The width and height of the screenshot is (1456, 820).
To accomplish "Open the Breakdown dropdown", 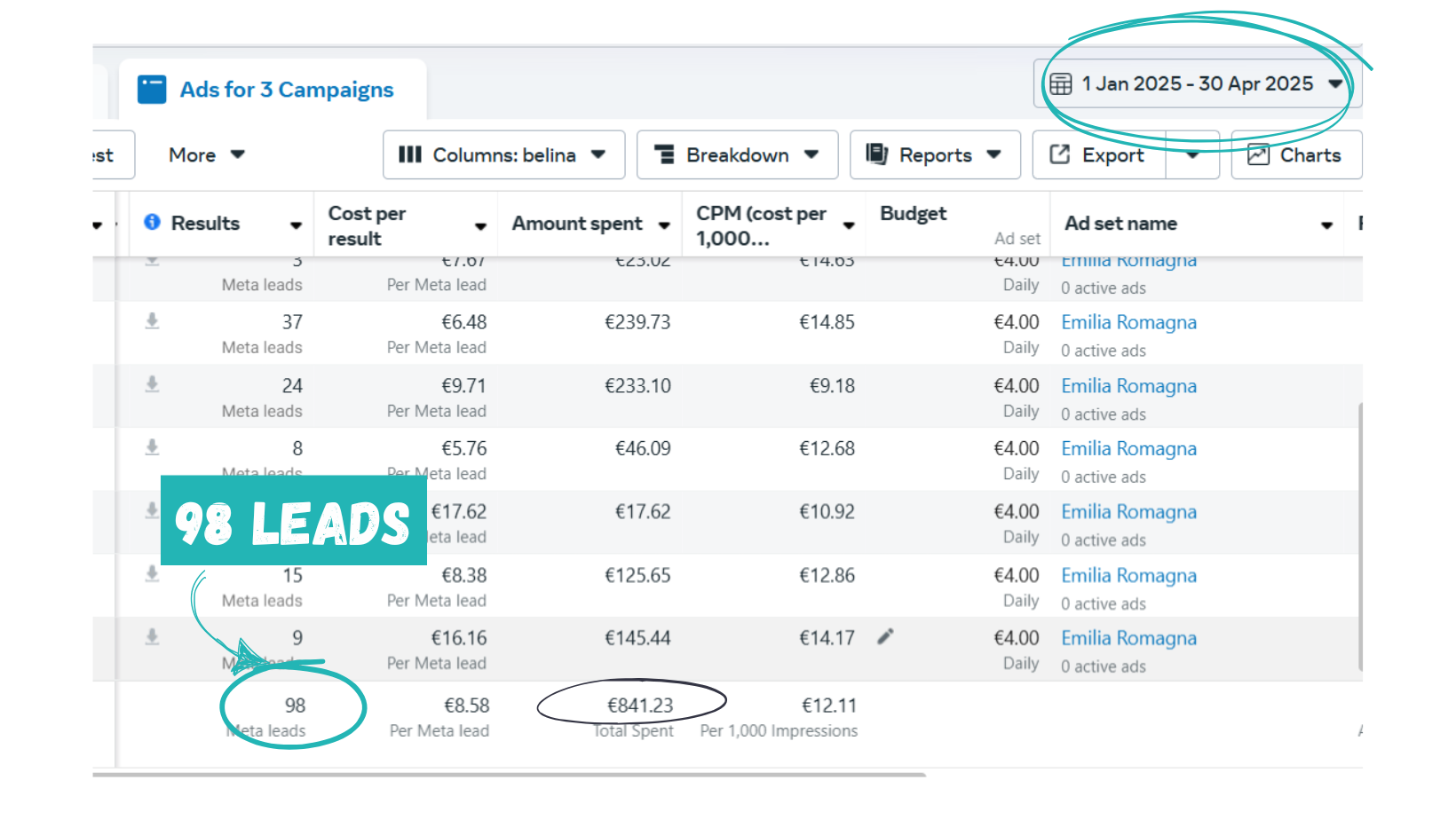I will pos(737,155).
